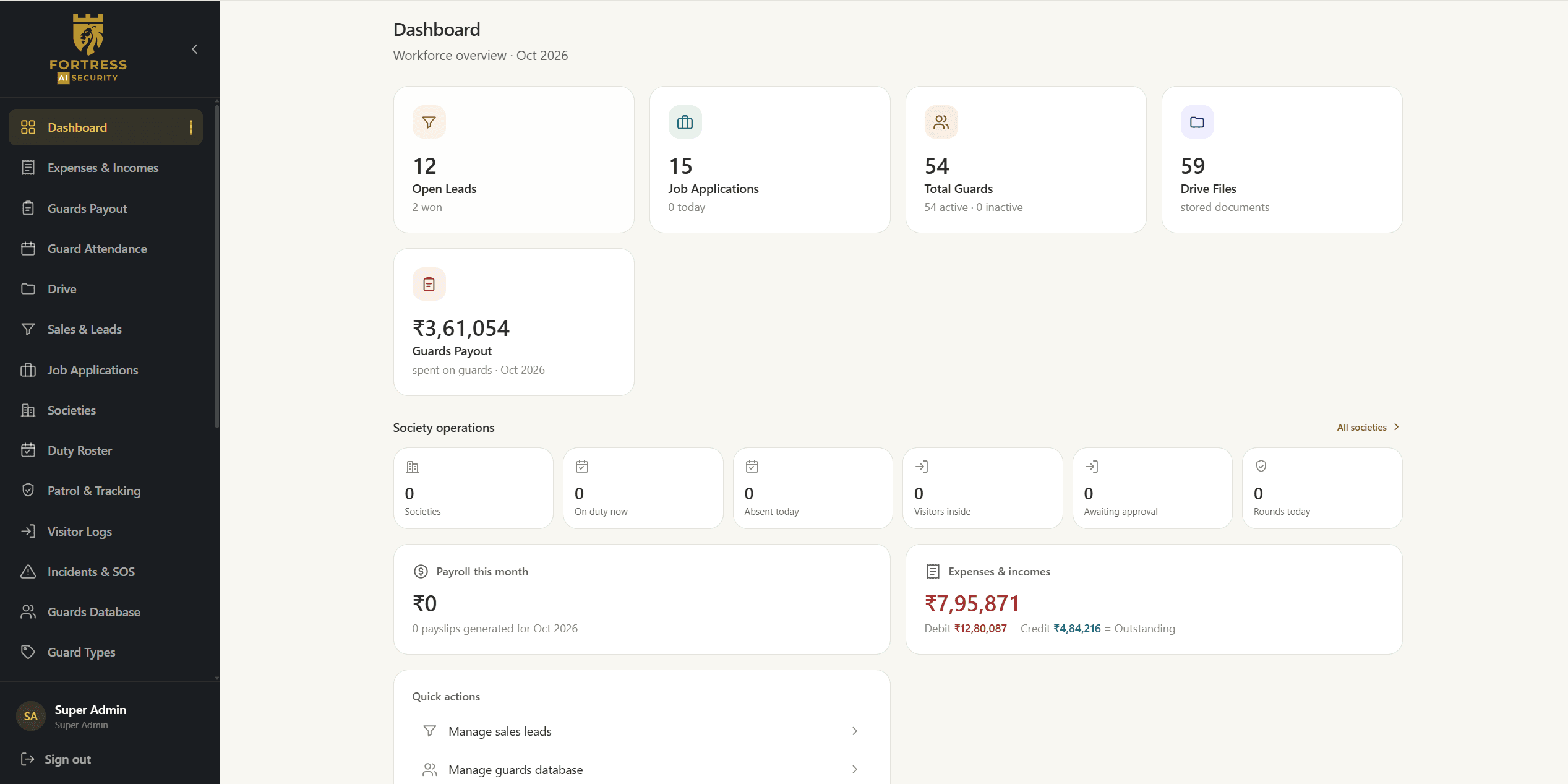Viewport: 1568px width, 784px height.
Task: Click the folder icon on Drive Files card
Action: tap(1197, 123)
